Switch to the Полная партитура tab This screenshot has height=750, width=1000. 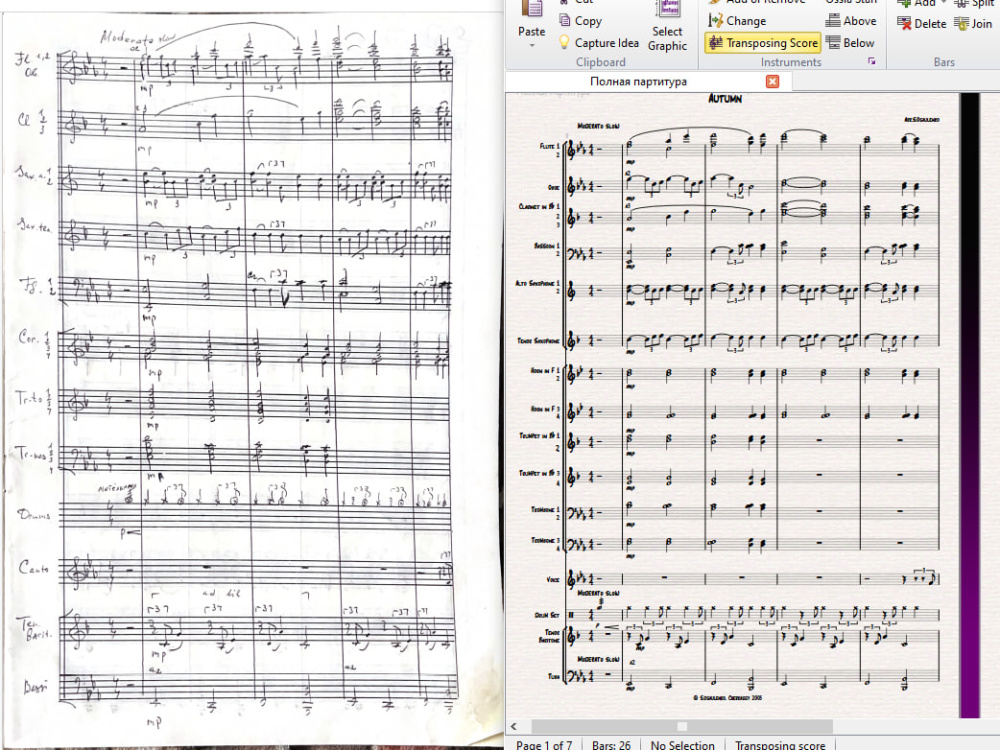tap(638, 82)
